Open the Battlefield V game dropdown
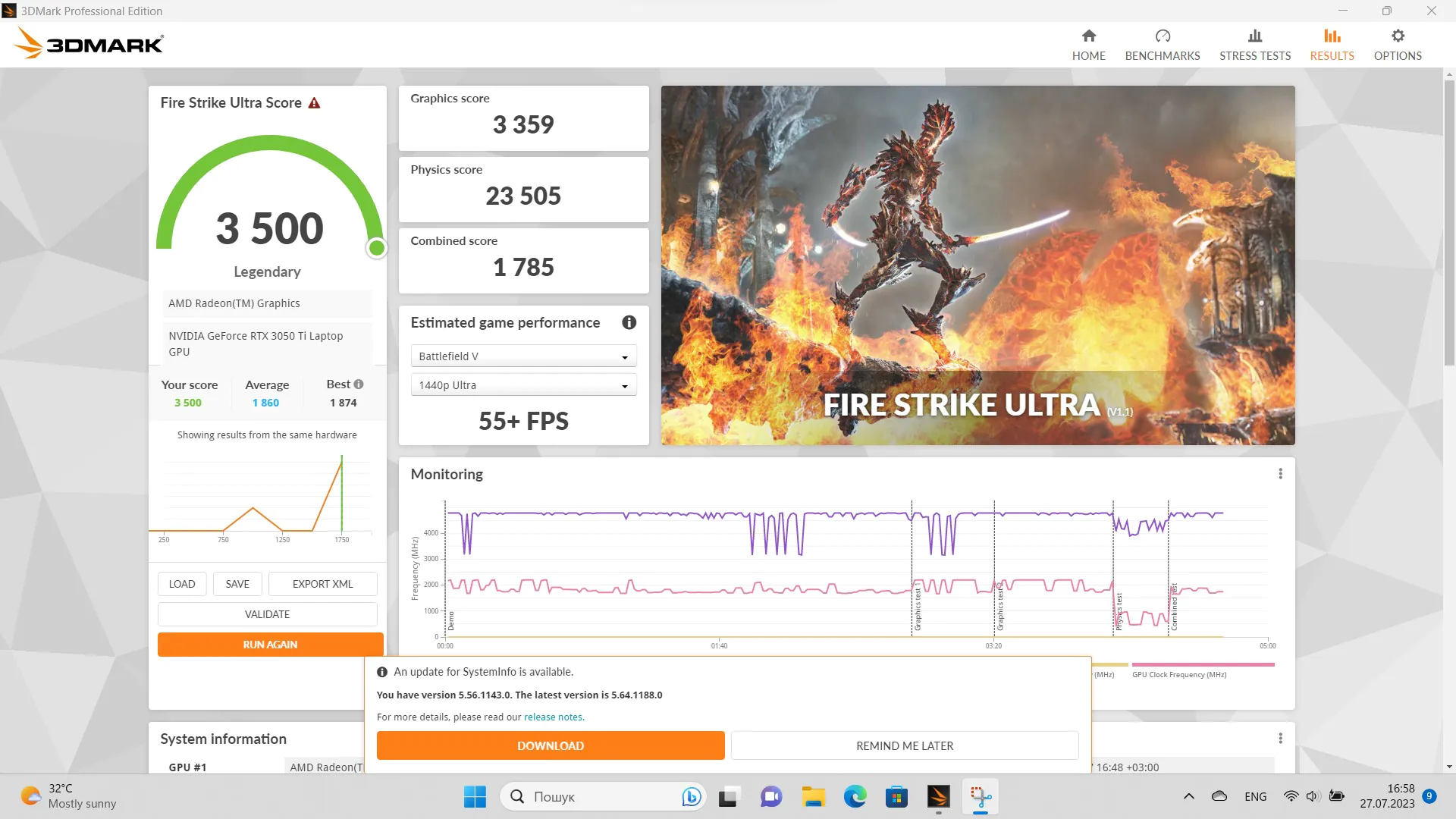Viewport: 1456px width, 819px height. [x=523, y=356]
